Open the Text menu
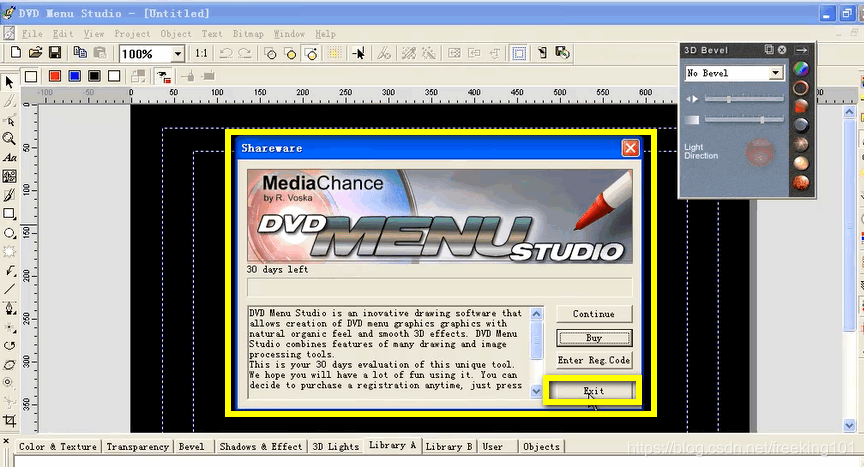The width and height of the screenshot is (864, 467). tap(212, 34)
